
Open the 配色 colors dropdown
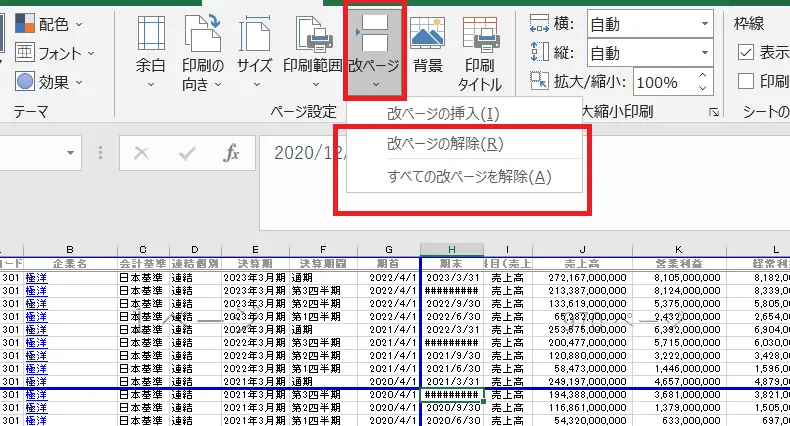50,22
